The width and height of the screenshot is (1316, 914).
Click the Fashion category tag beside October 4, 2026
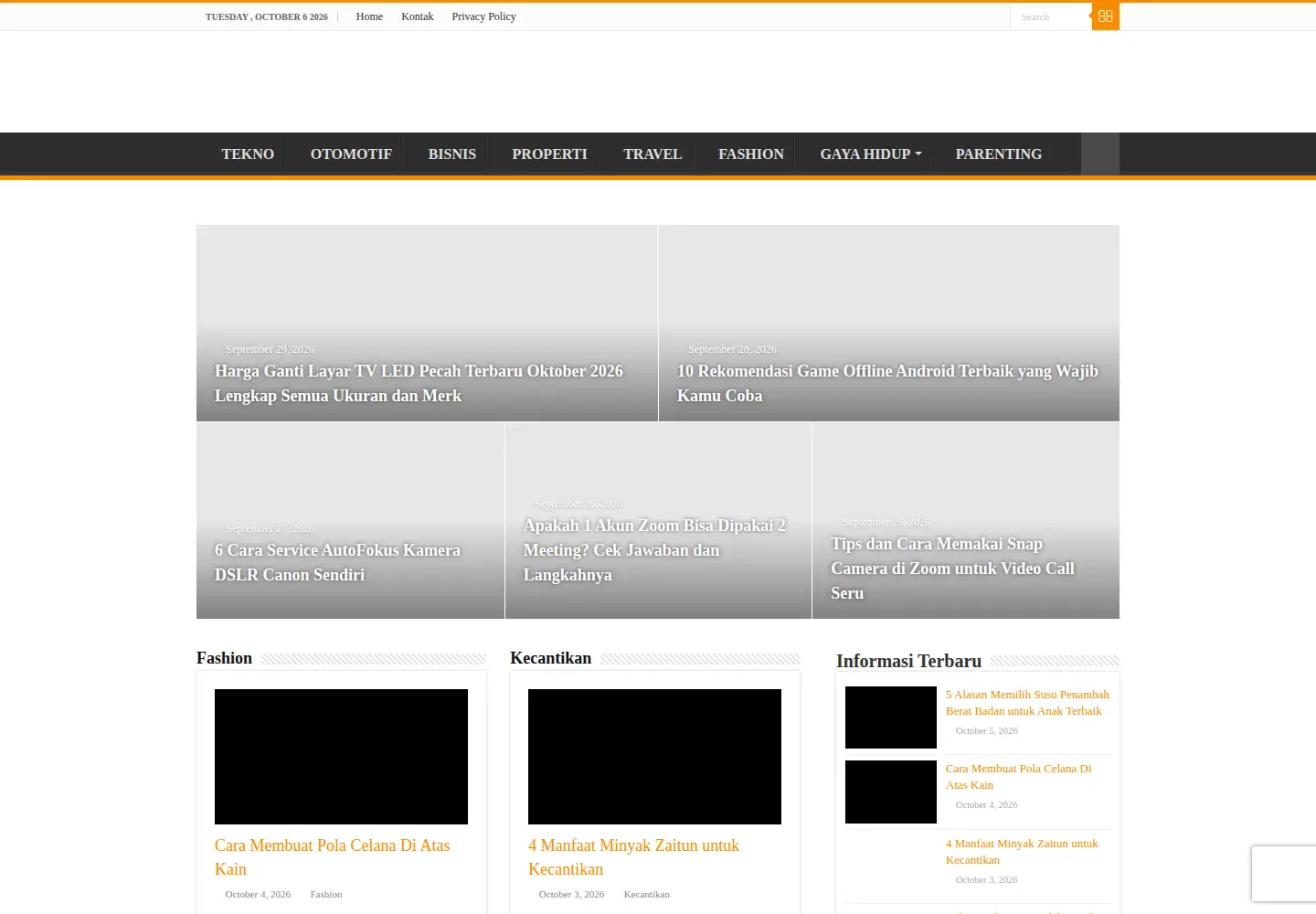click(x=326, y=894)
